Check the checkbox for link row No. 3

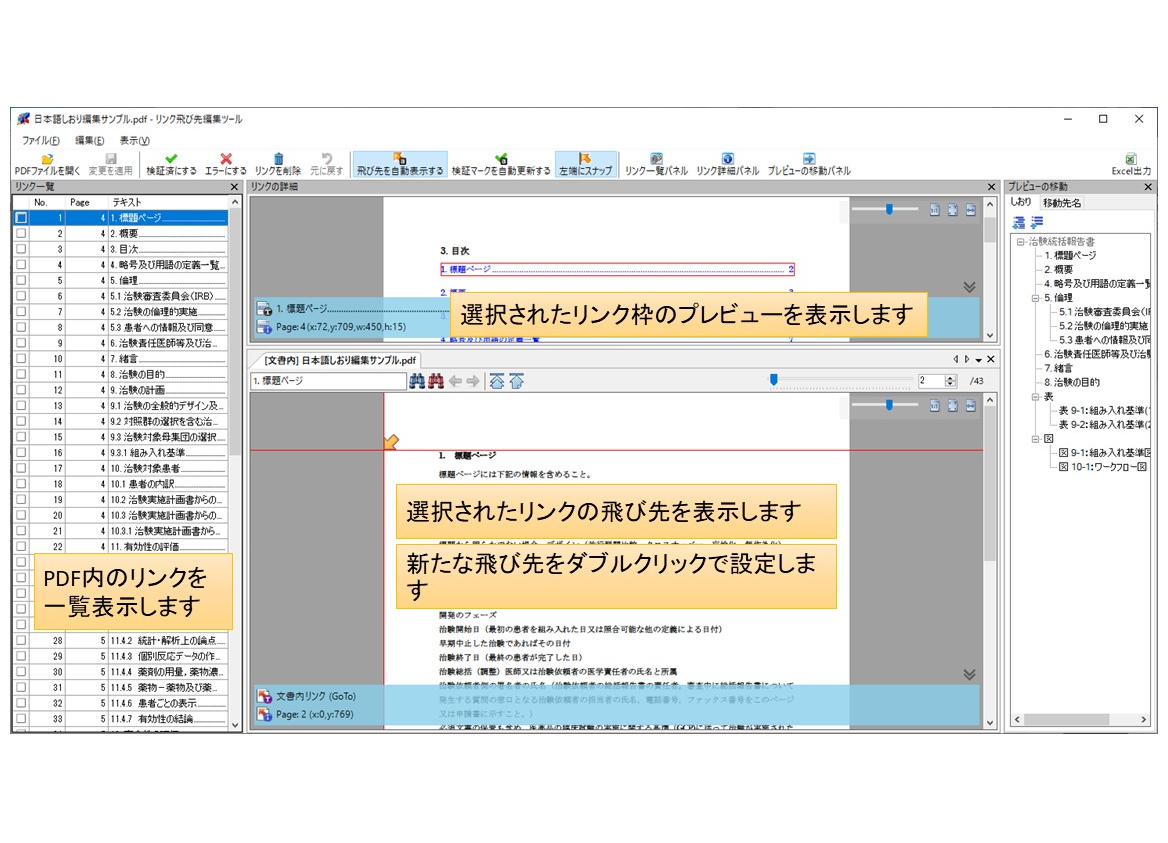tap(21, 249)
